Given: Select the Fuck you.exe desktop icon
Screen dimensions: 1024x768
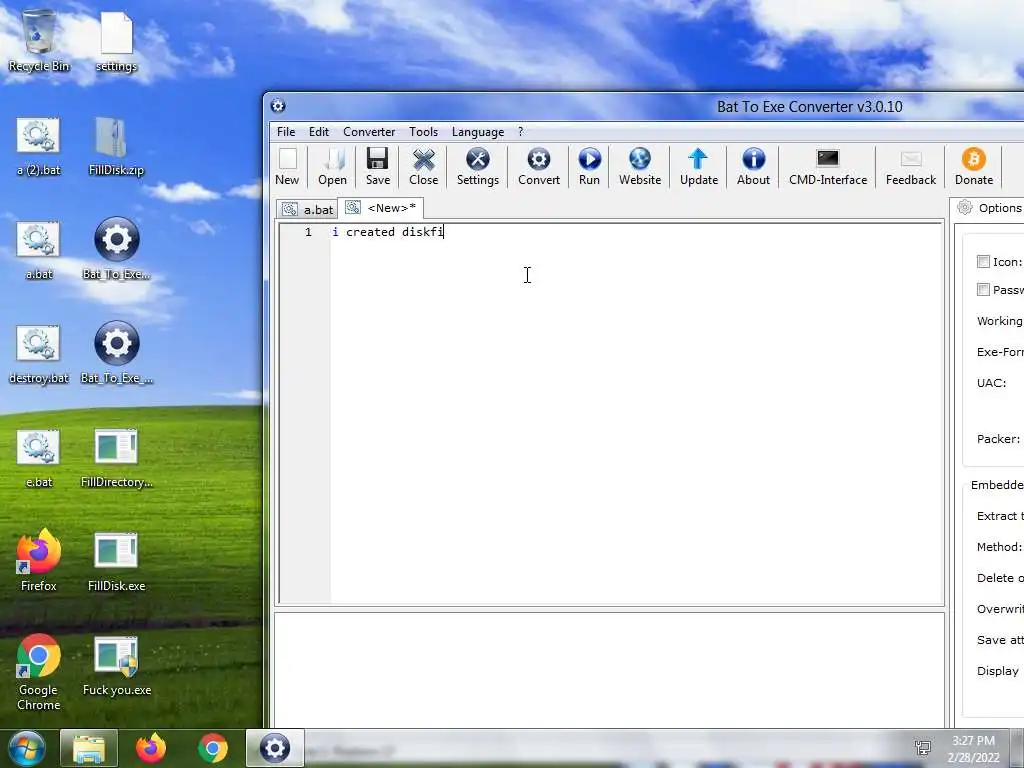Looking at the screenshot, I should (x=116, y=665).
